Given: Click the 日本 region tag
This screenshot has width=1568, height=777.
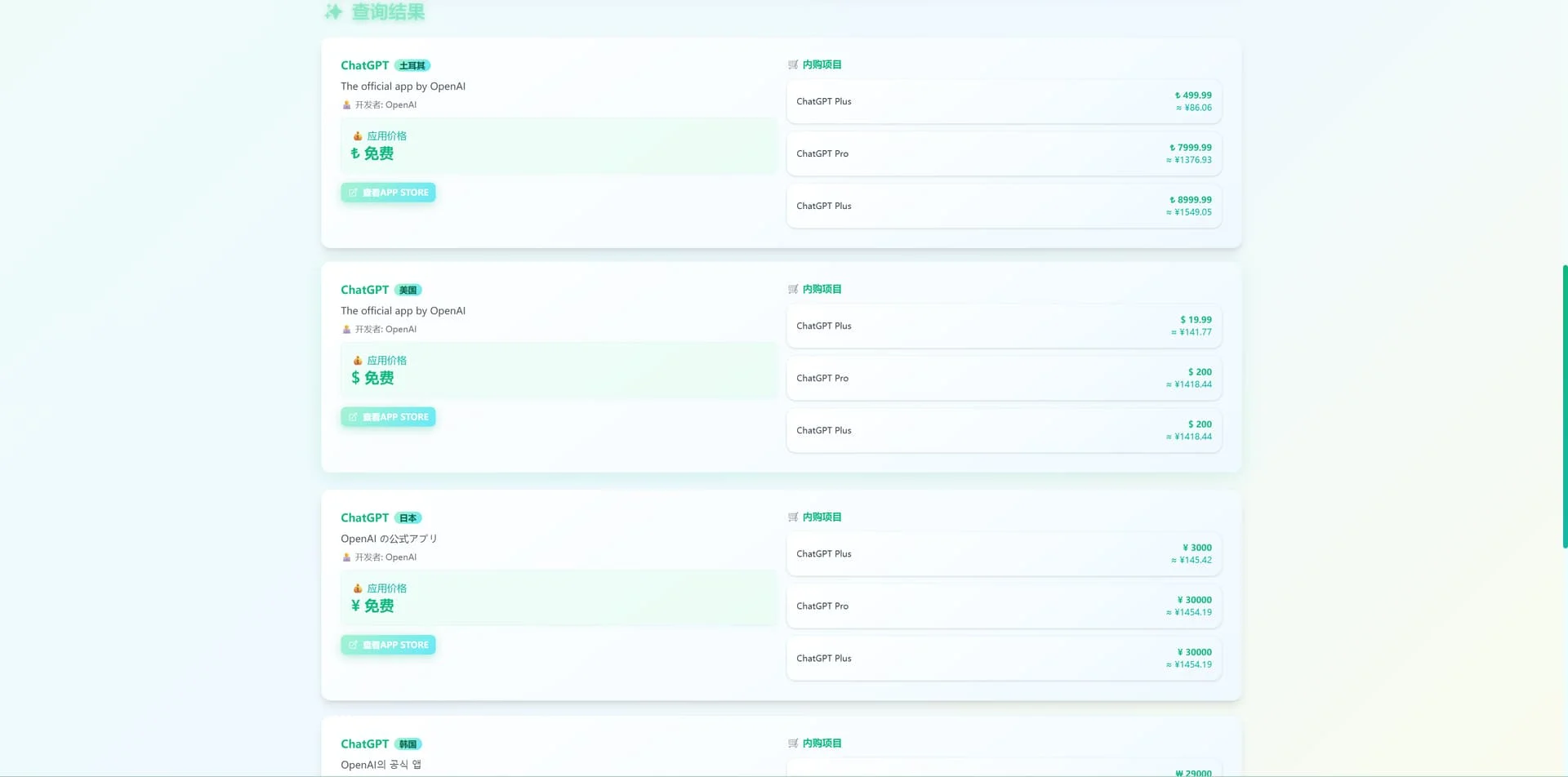Looking at the screenshot, I should [x=408, y=517].
